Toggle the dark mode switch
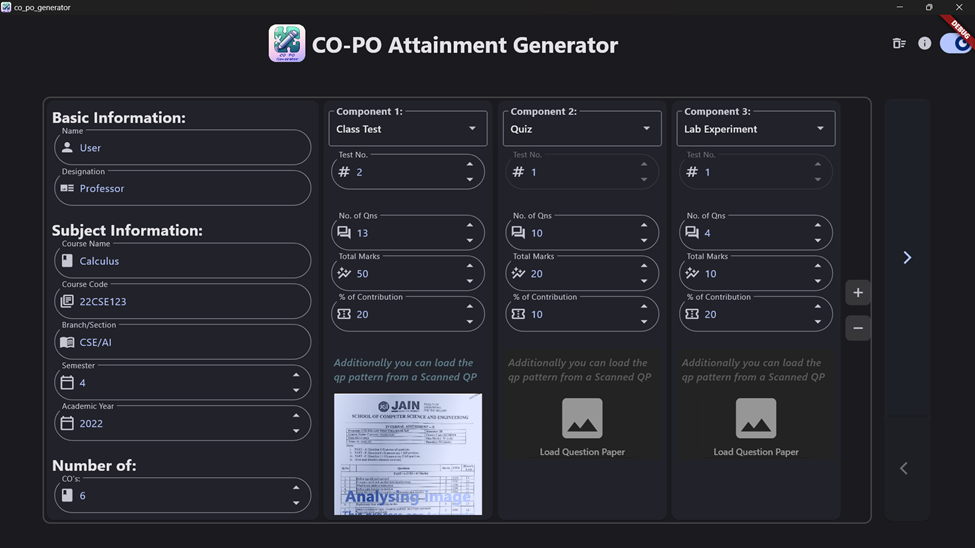The width and height of the screenshot is (975, 548). coord(956,44)
